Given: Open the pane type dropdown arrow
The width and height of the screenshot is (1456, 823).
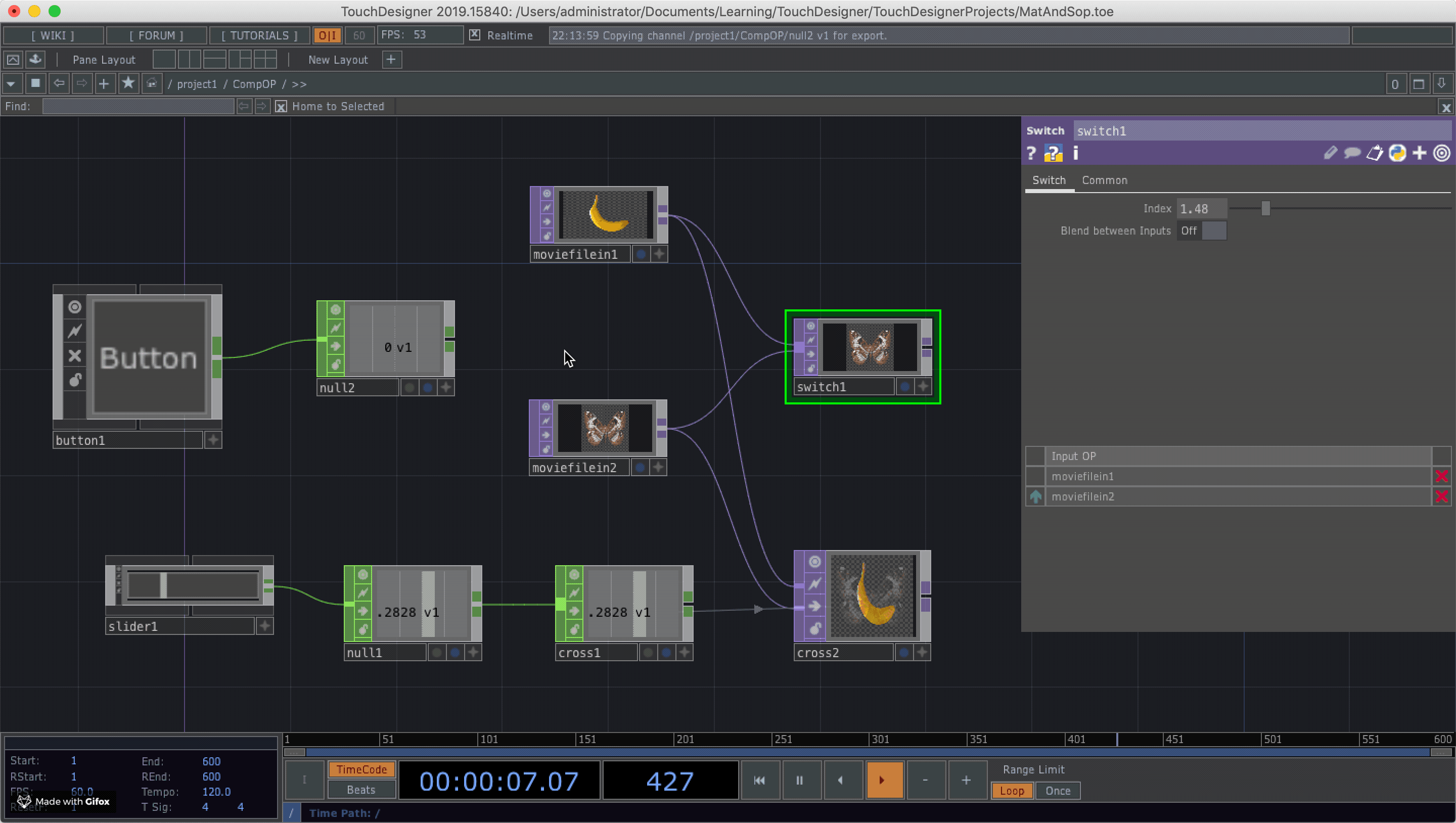Looking at the screenshot, I should tap(11, 83).
